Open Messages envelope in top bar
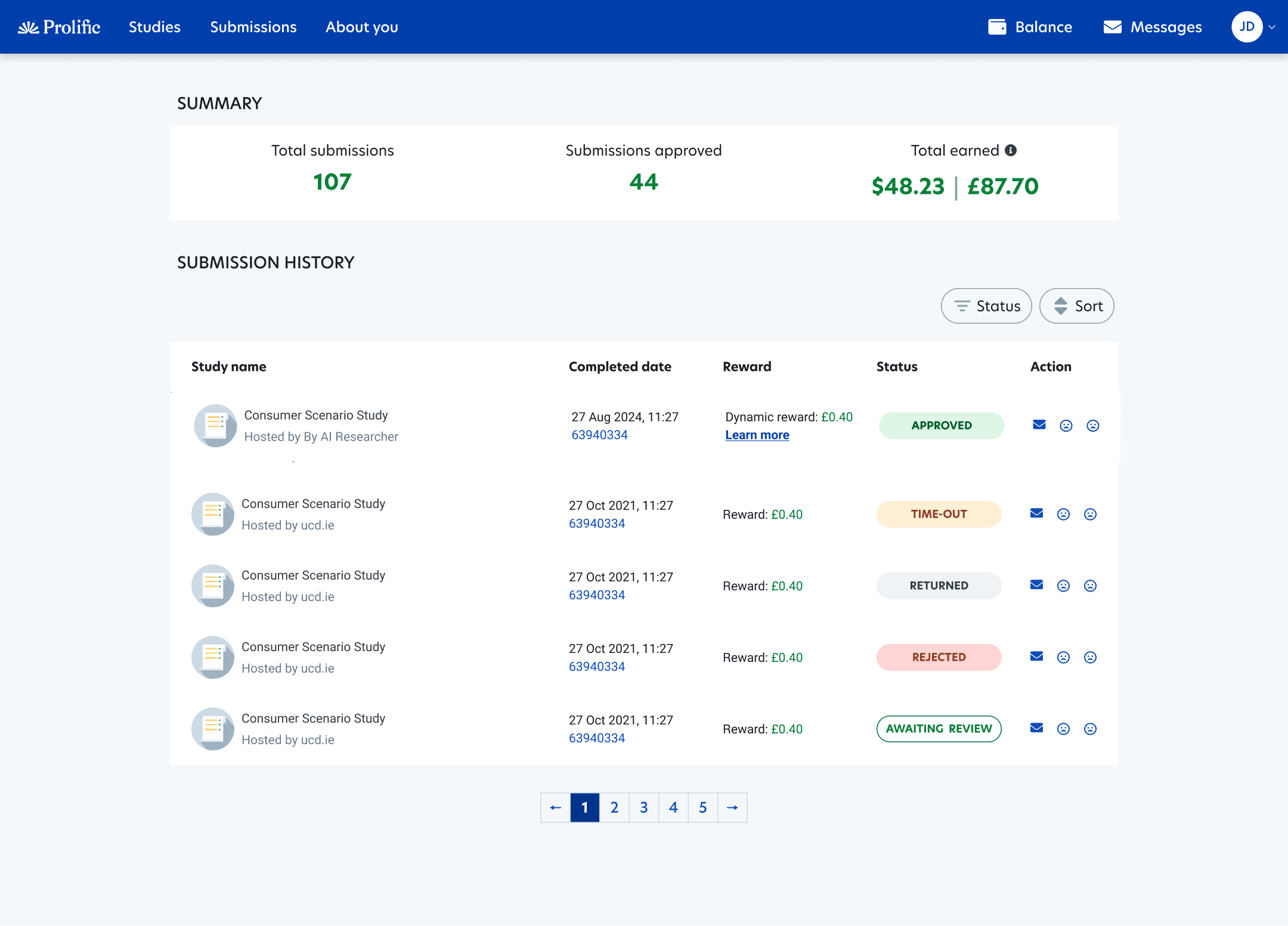 click(1113, 27)
